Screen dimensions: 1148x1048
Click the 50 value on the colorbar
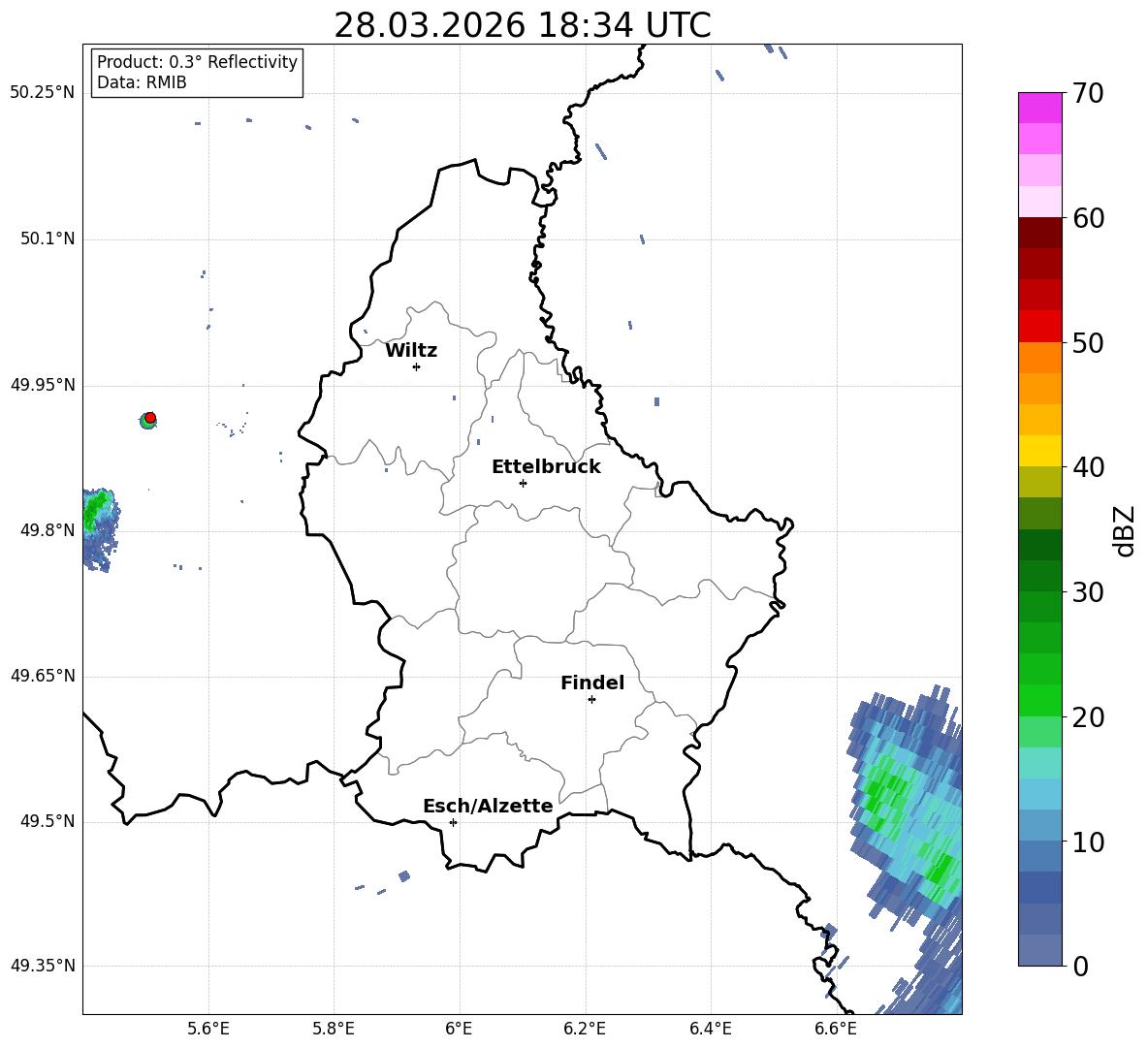pyautogui.click(x=1088, y=342)
